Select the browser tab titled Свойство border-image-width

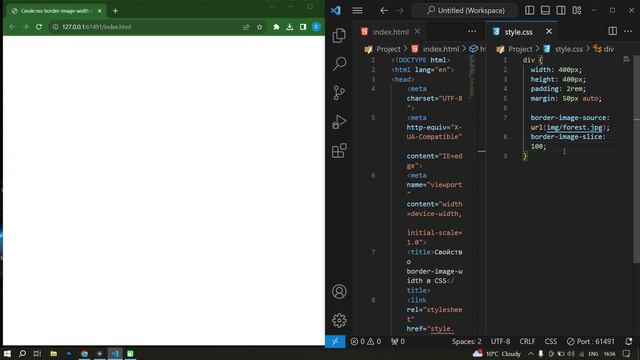[56, 11]
